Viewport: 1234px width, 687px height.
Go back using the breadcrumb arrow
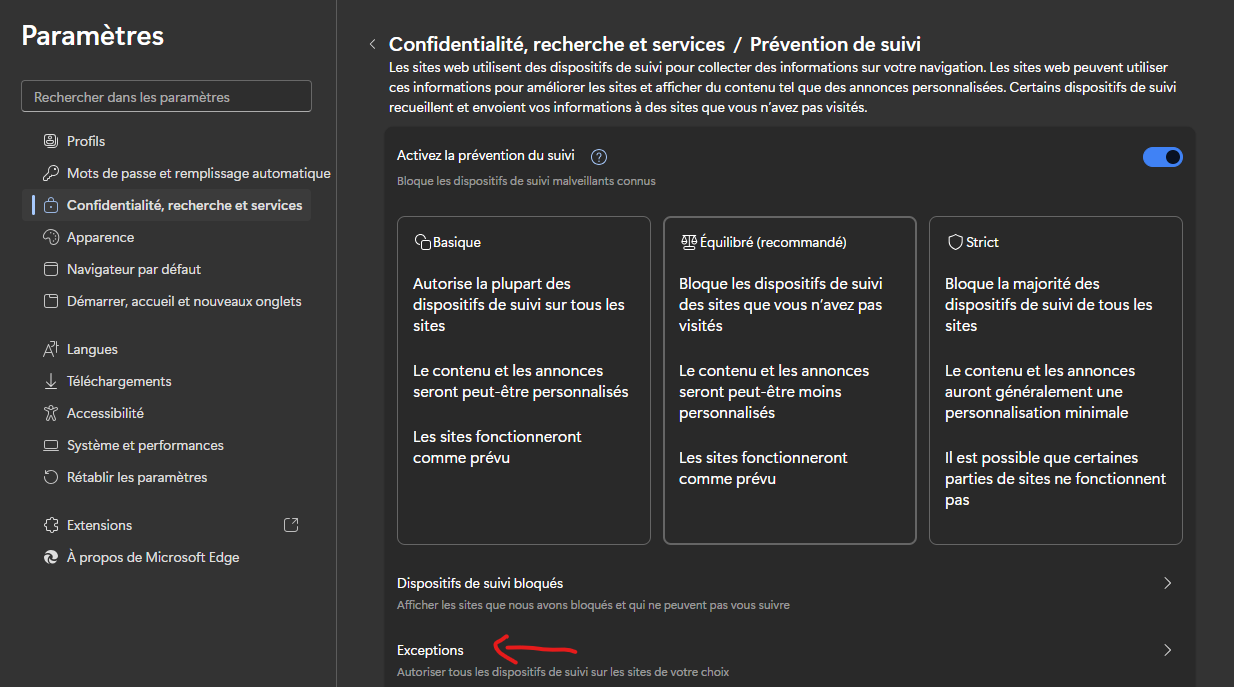click(372, 45)
